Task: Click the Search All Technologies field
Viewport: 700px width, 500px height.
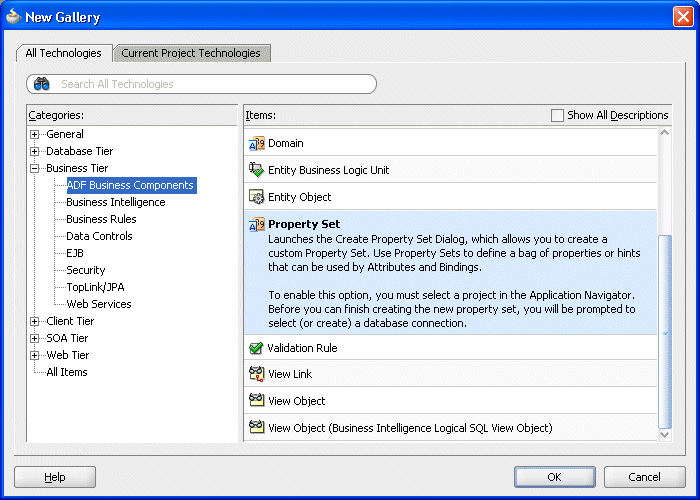Action: point(201,84)
